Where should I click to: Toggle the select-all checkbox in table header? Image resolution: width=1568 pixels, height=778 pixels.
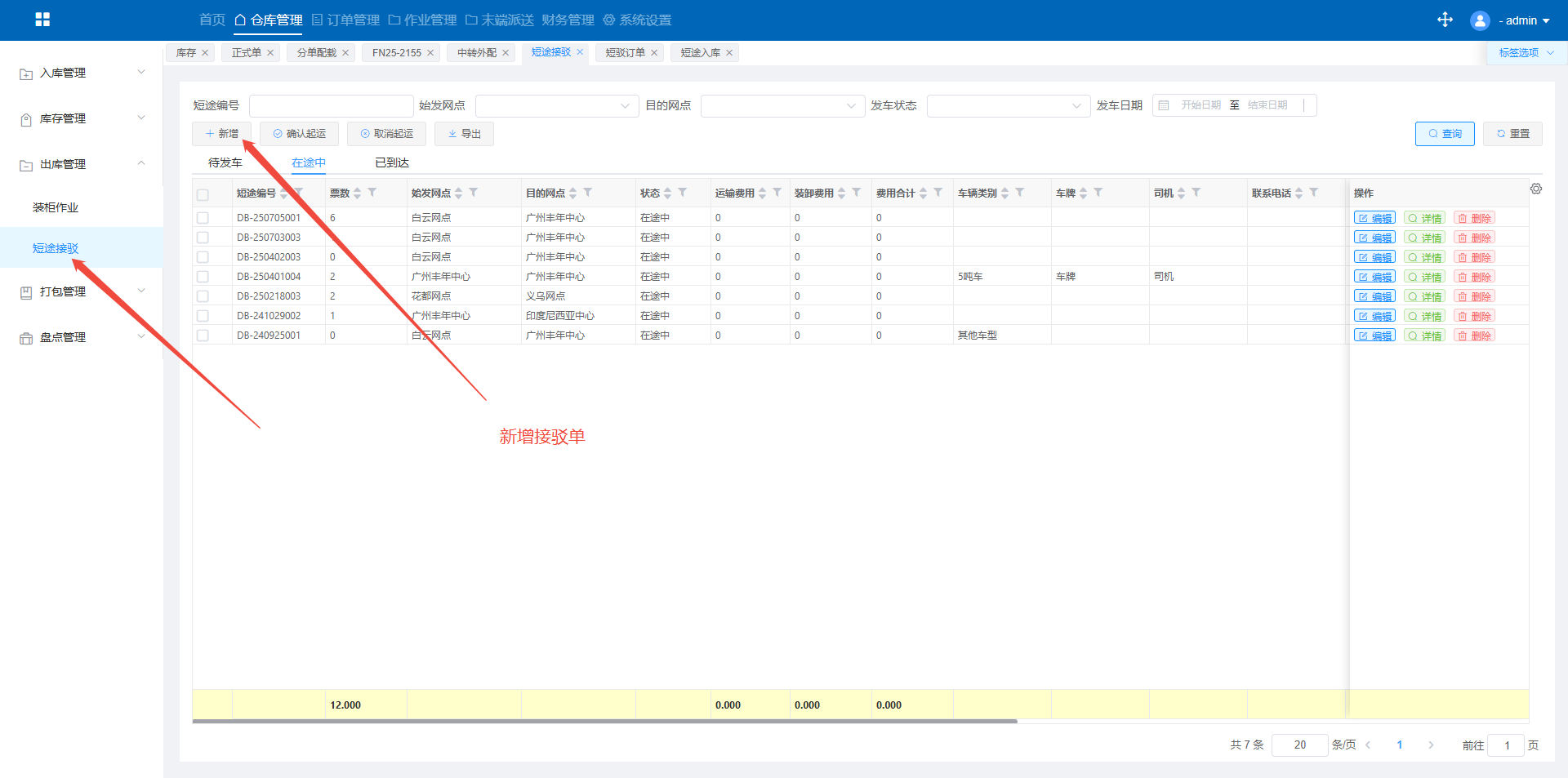pyautogui.click(x=203, y=194)
